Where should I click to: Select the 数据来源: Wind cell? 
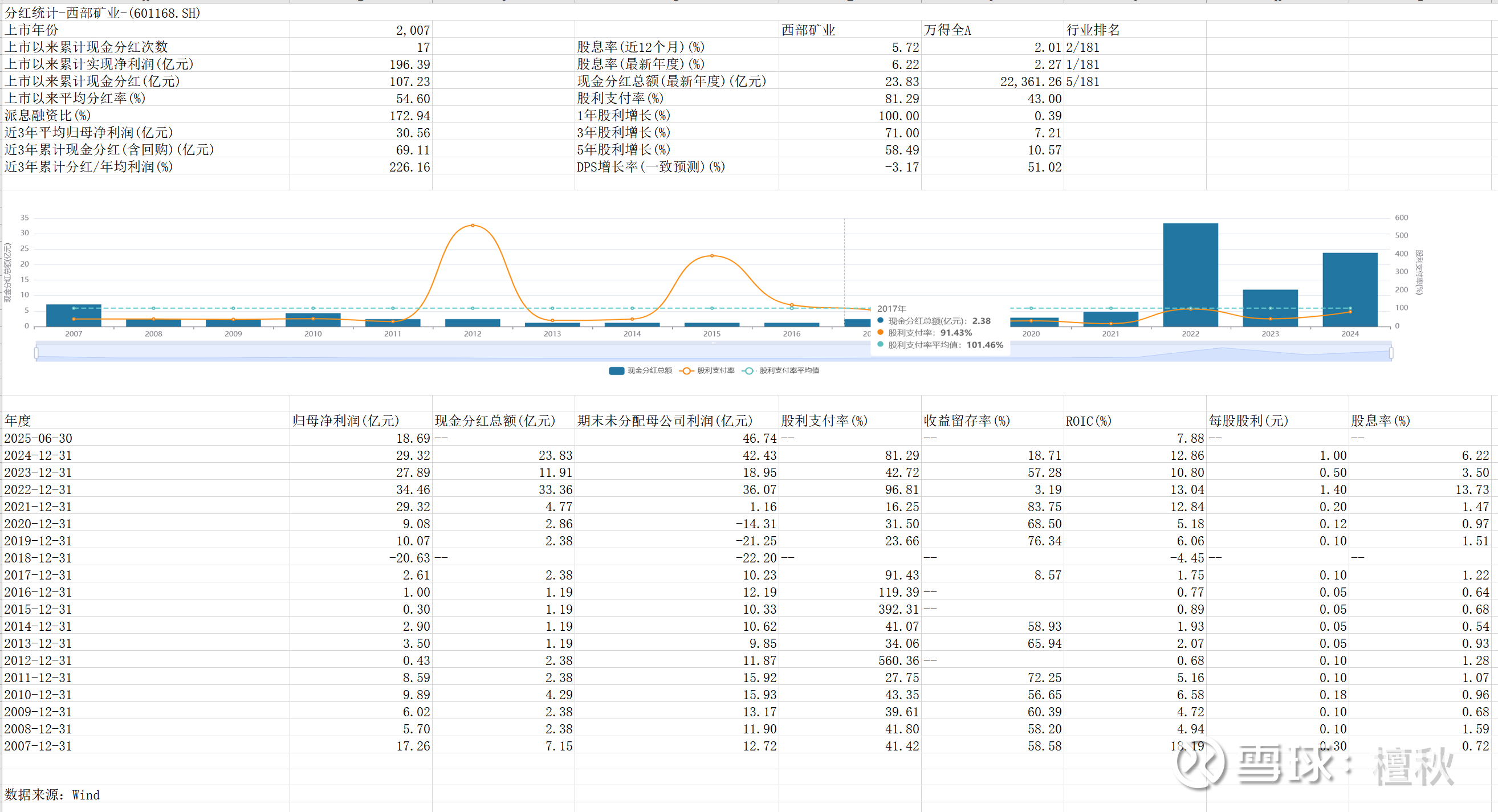(146, 794)
